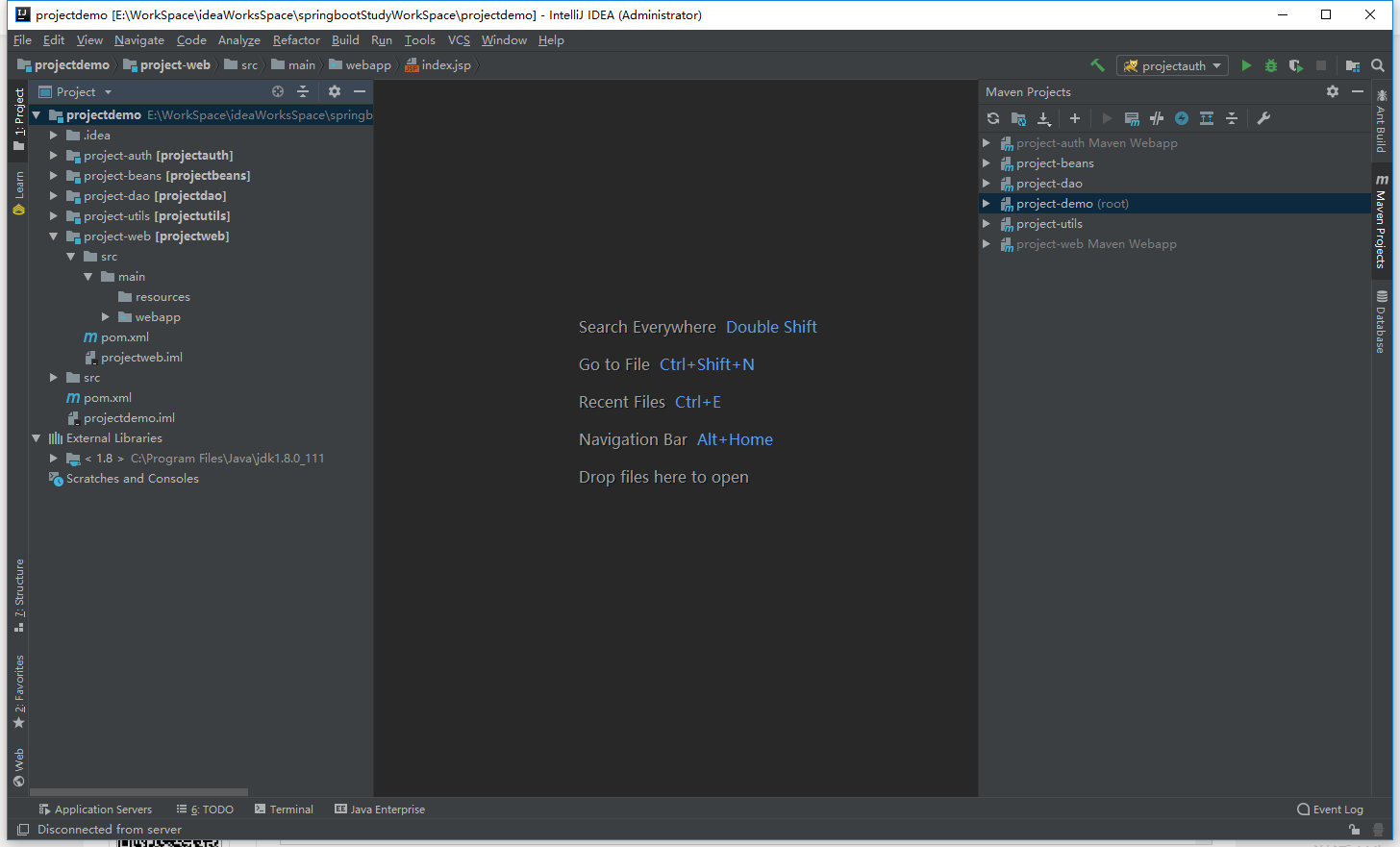The image size is (1400, 847).
Task: Expand project-dao in Maven Projects panel
Action: pos(987,184)
